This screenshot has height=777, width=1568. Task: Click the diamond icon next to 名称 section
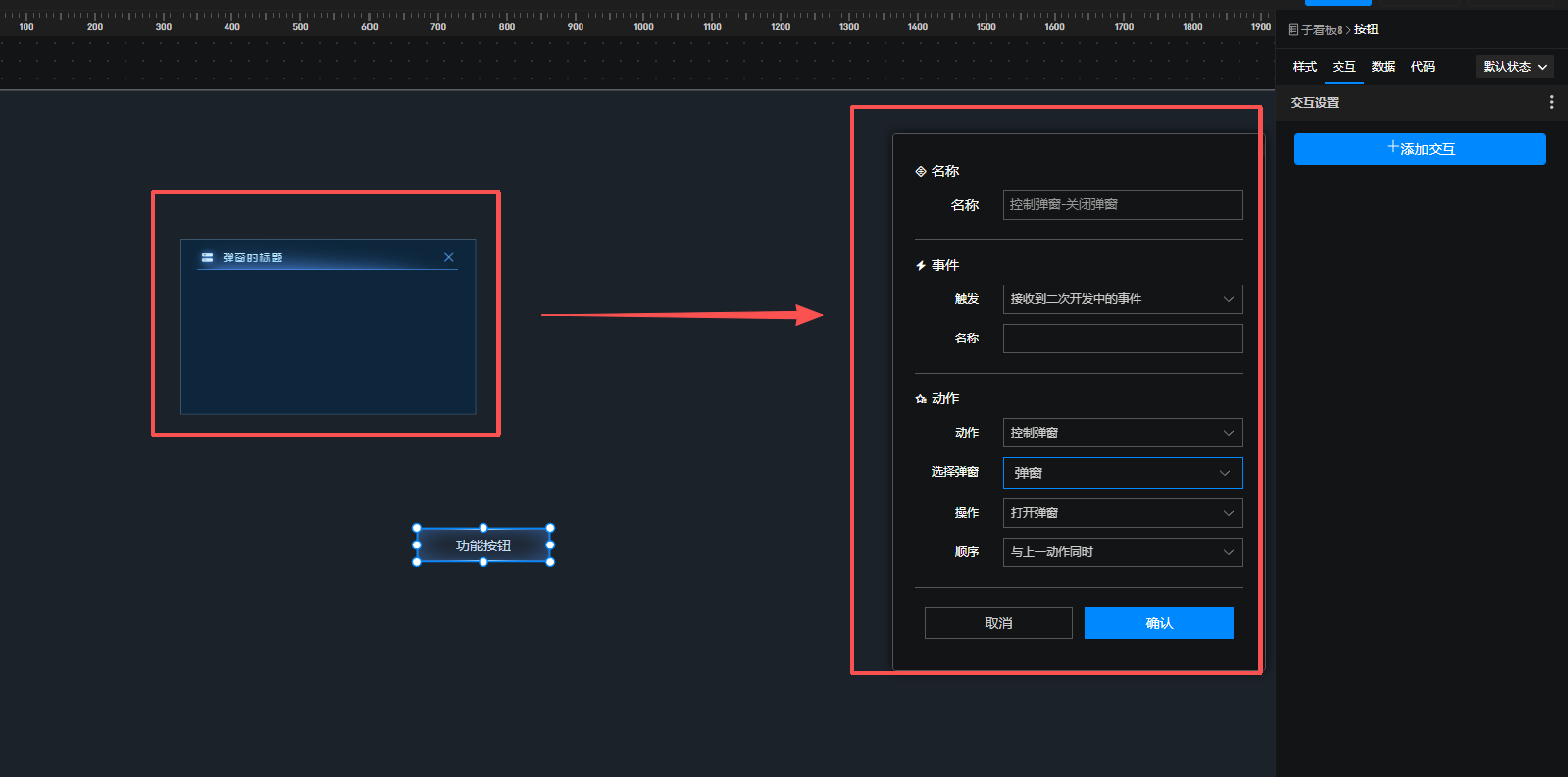pos(921,171)
